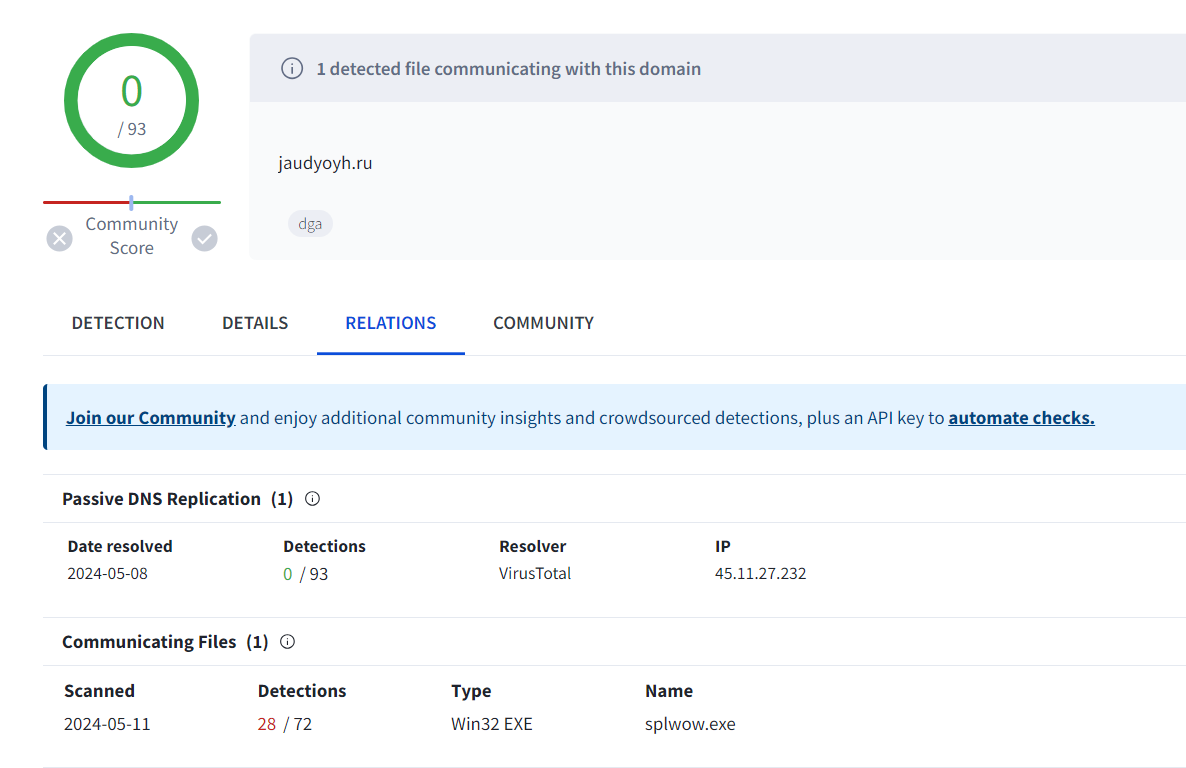The image size is (1186, 768).
Task: Click the Community Score checkmark (positive vote) icon
Action: click(204, 238)
